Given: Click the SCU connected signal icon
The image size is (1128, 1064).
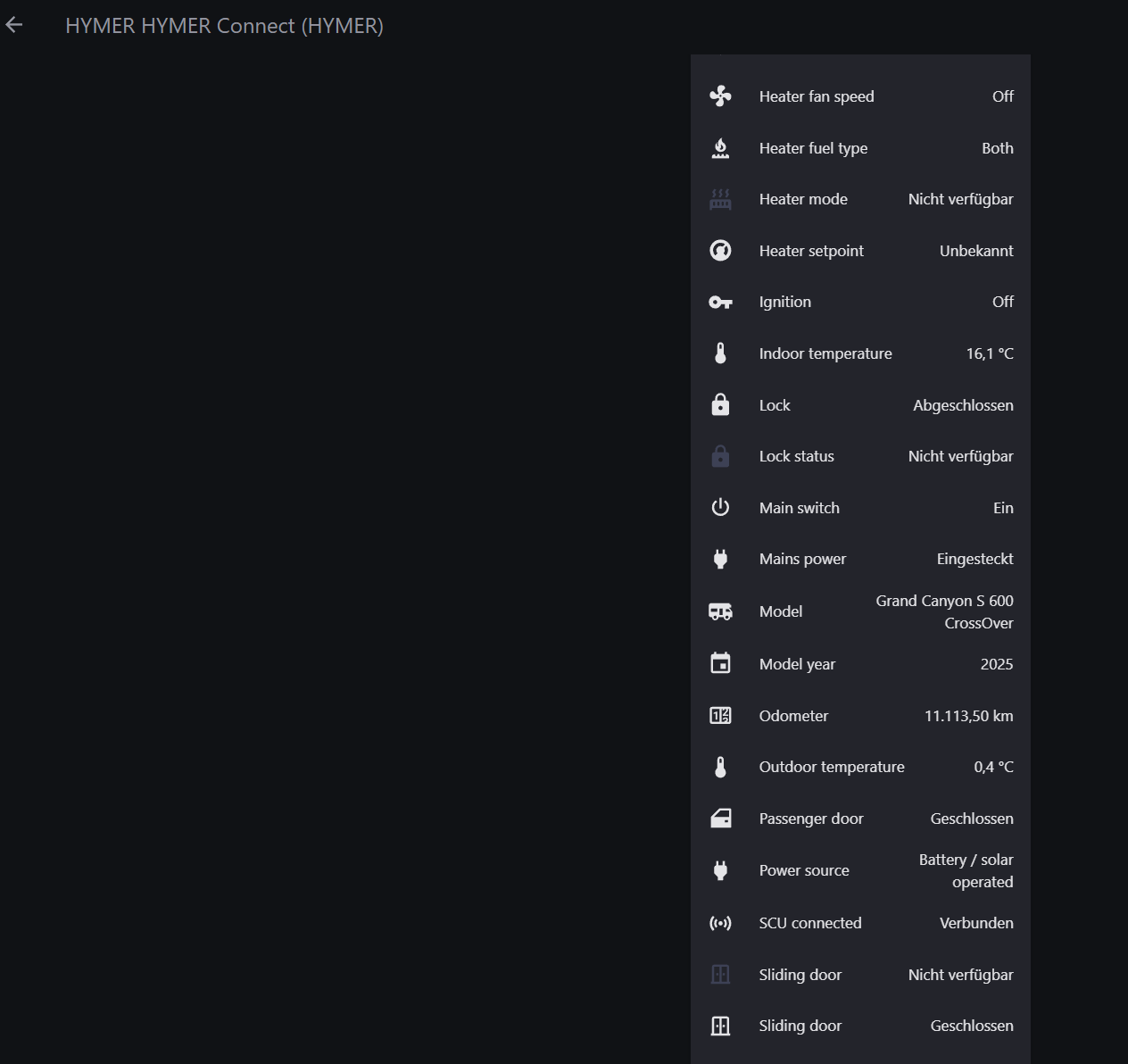Looking at the screenshot, I should tap(720, 923).
